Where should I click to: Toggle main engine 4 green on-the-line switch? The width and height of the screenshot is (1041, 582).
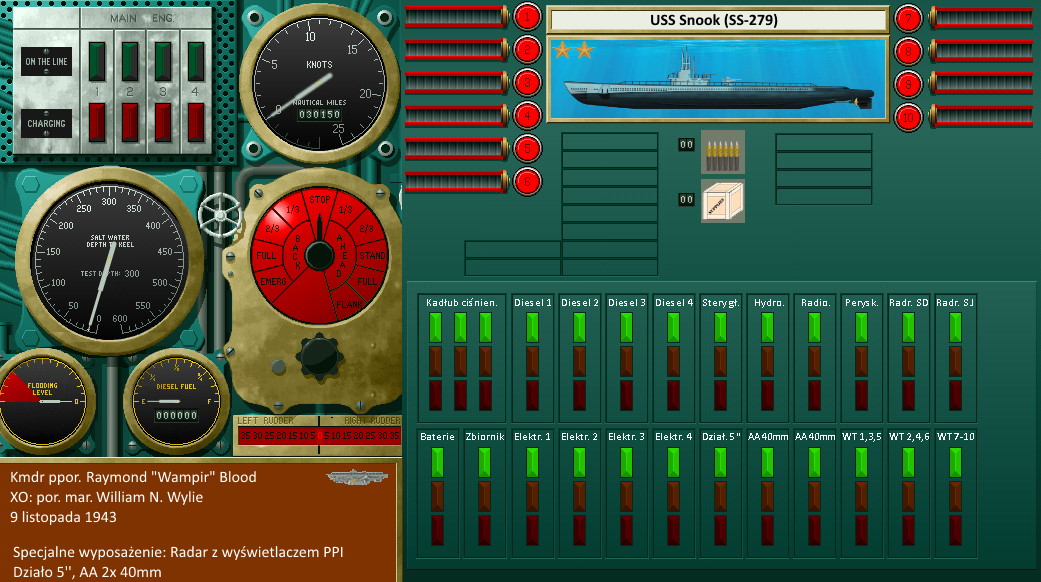point(196,60)
